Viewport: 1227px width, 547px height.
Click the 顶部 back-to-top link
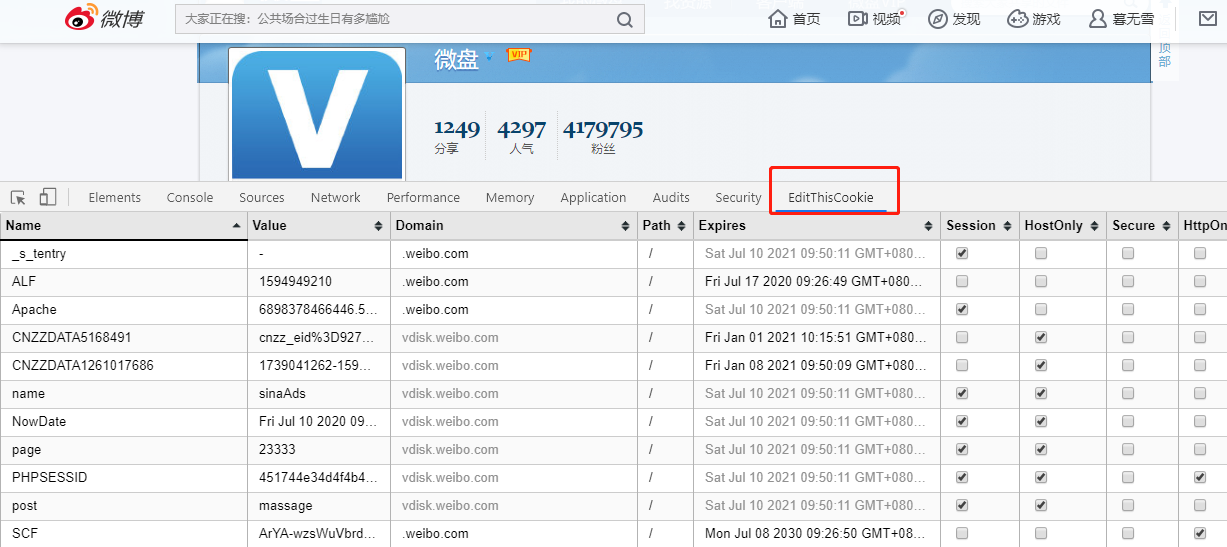[x=1164, y=54]
